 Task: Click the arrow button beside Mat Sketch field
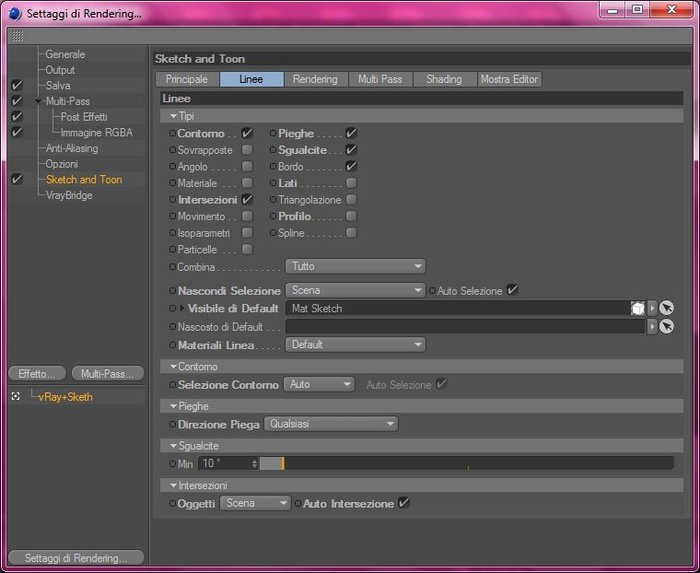tap(652, 308)
